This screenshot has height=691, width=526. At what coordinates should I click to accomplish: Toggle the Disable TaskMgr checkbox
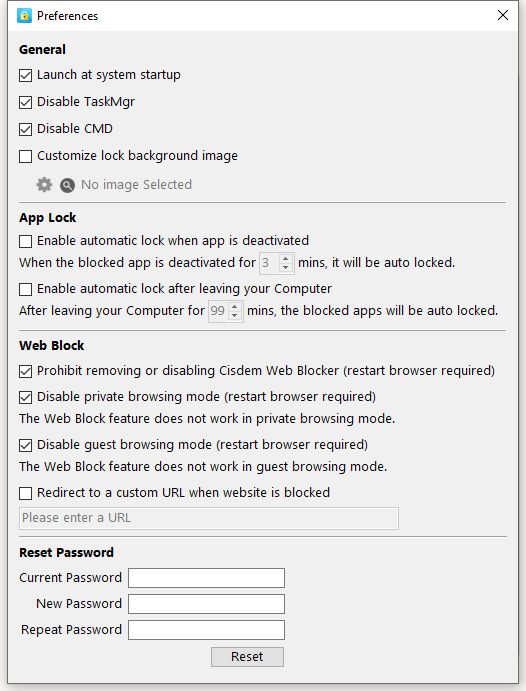pos(26,103)
